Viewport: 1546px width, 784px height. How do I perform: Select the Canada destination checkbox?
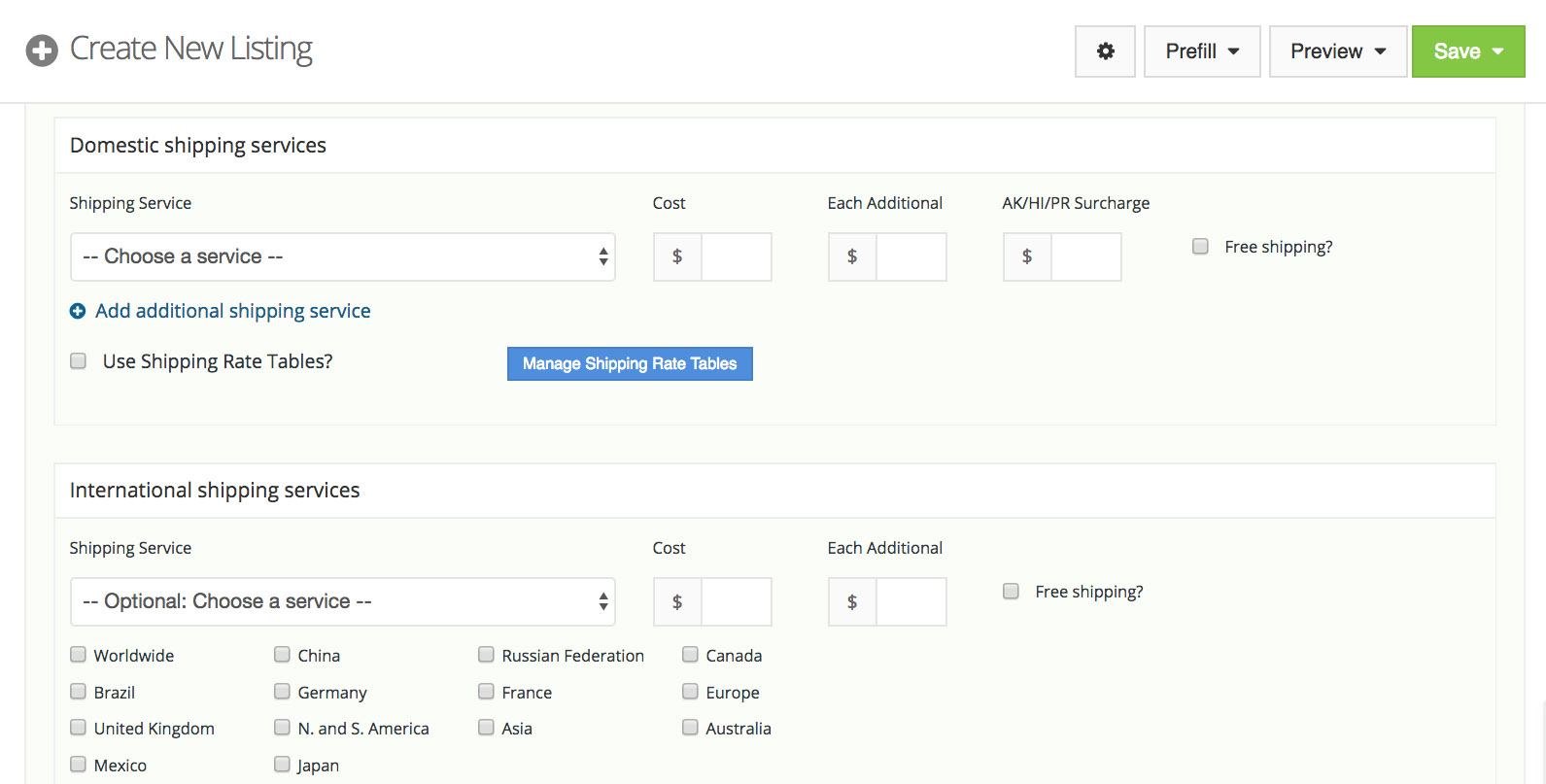click(690, 655)
